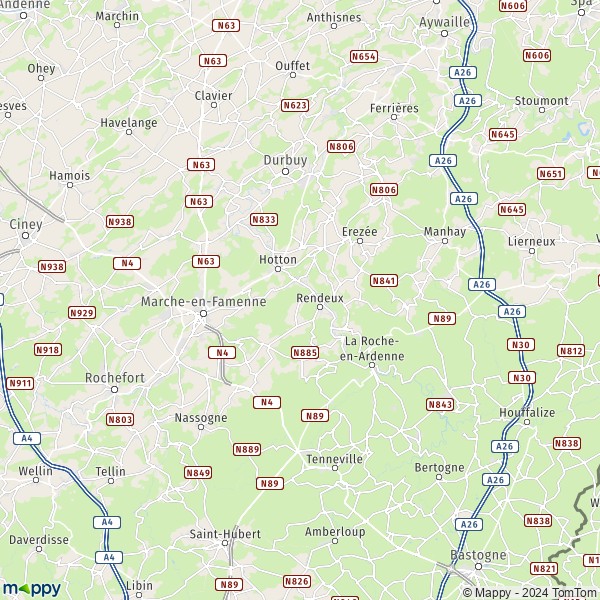Click the Mappy logo
600x600 pixels.
point(32,588)
